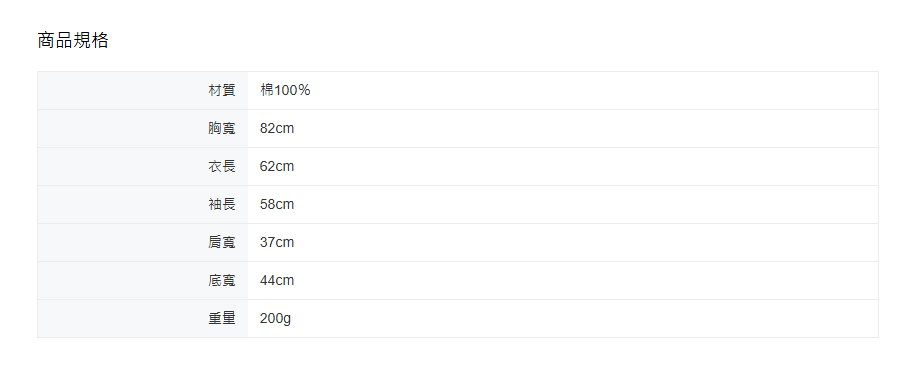Click the 82cm chest width value
Screen dimensions: 917x389
(277, 129)
